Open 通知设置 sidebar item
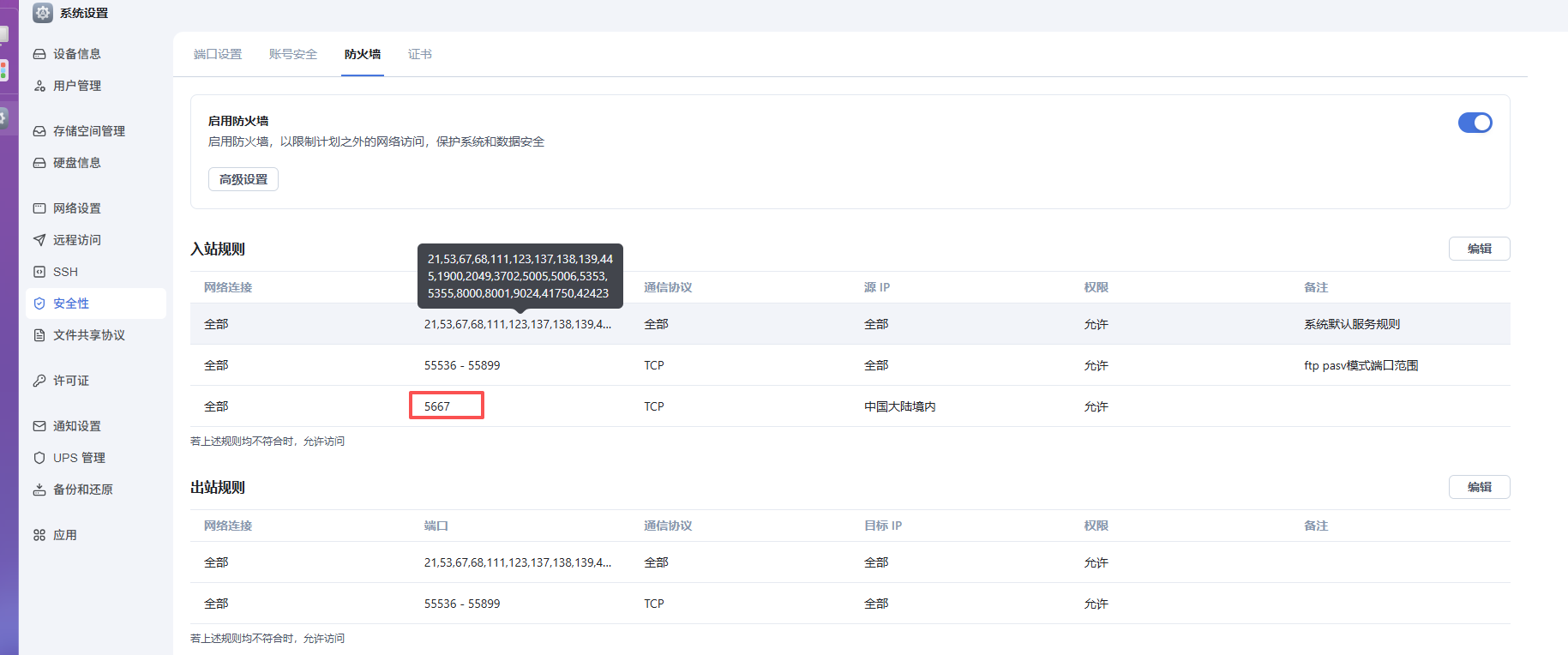 tap(95, 426)
